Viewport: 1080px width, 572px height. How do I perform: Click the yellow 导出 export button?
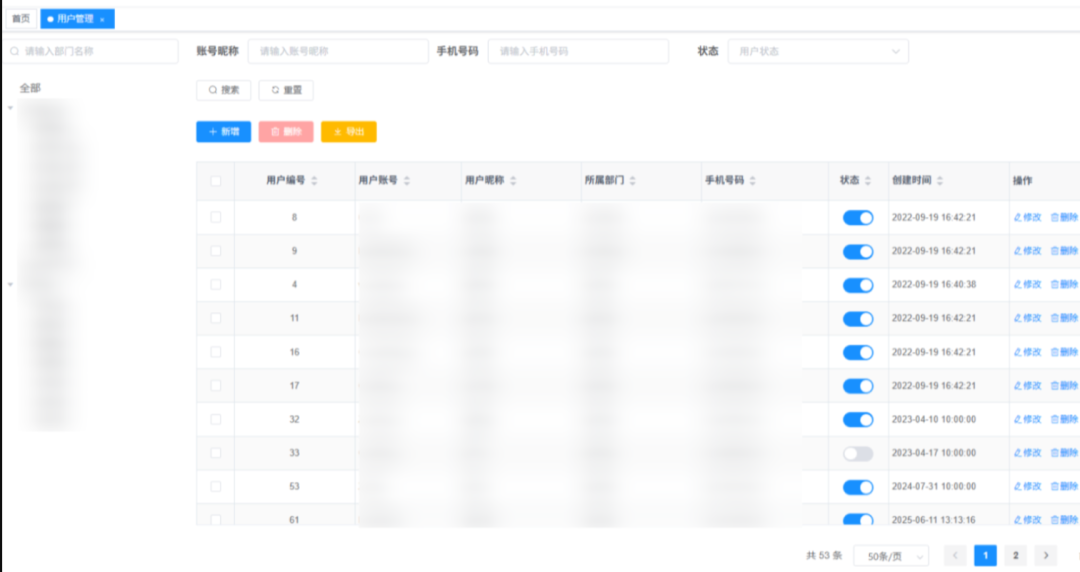click(349, 132)
